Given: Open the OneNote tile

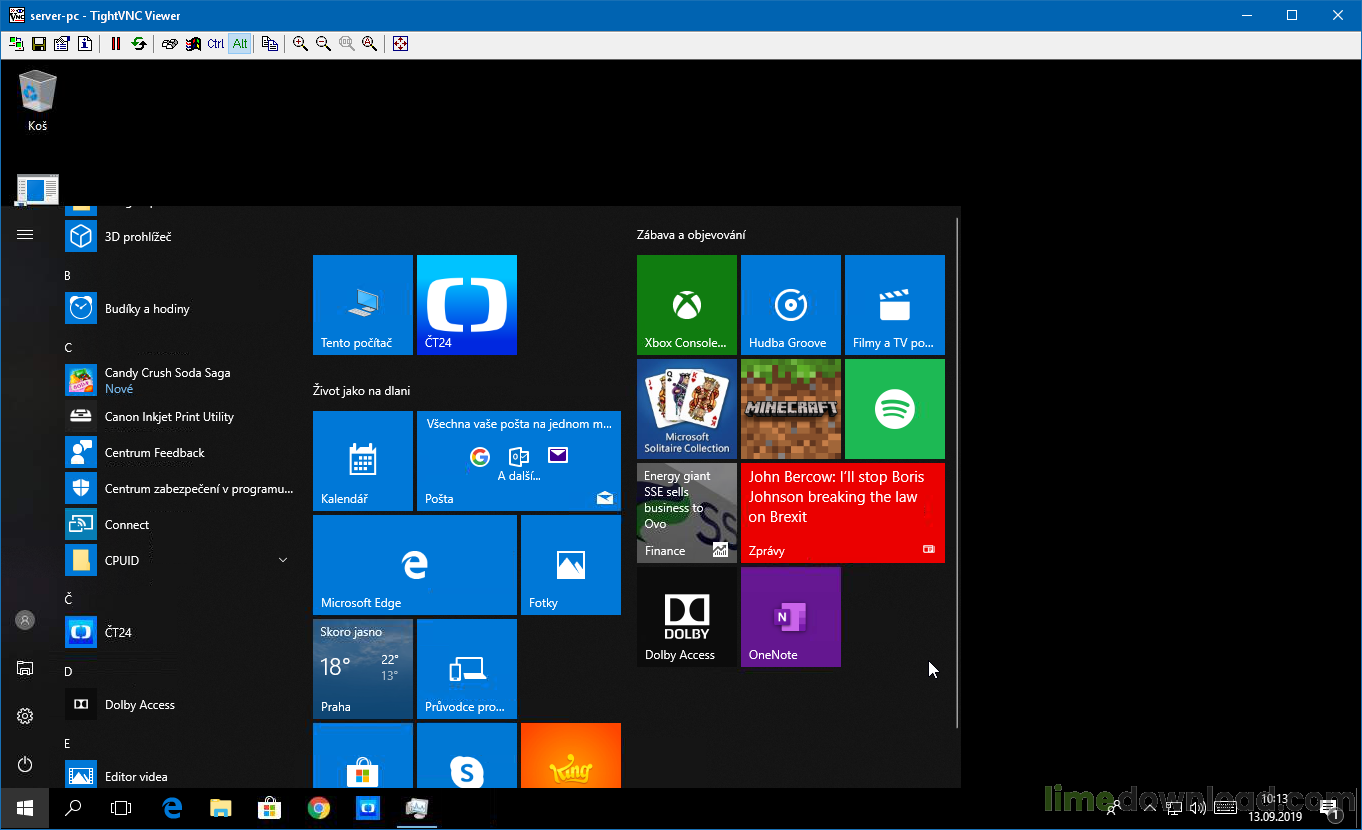Looking at the screenshot, I should pyautogui.click(x=791, y=617).
